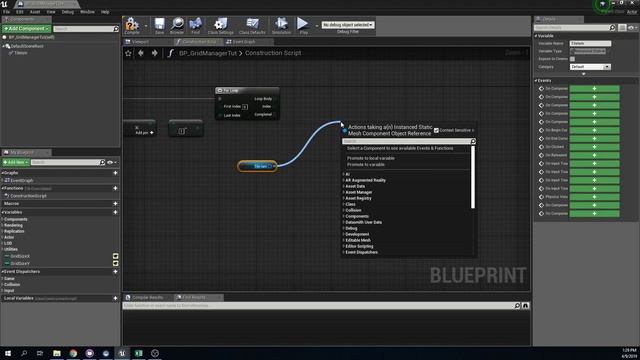Add the On Clicked event

click(594, 147)
